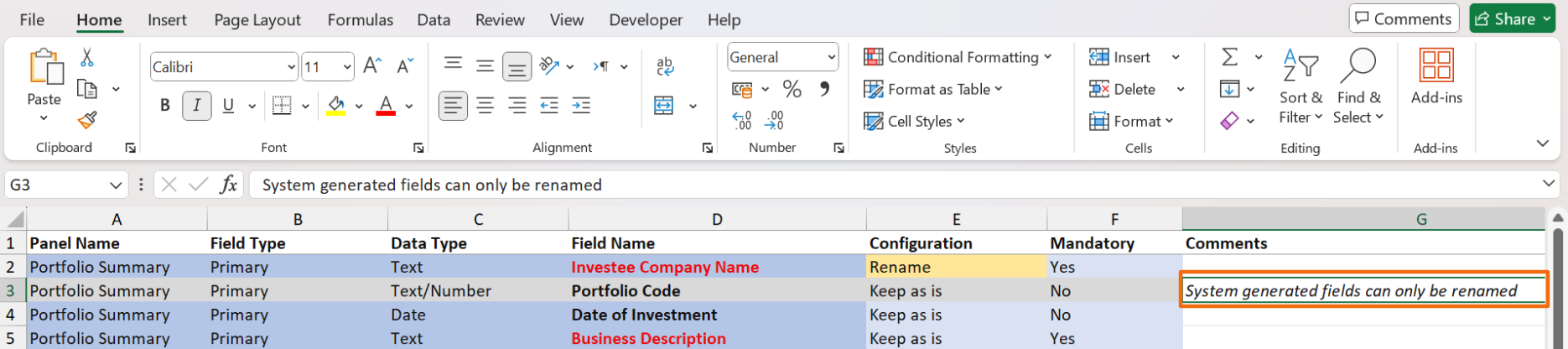
Task: Toggle Bold formatting
Action: [x=165, y=106]
